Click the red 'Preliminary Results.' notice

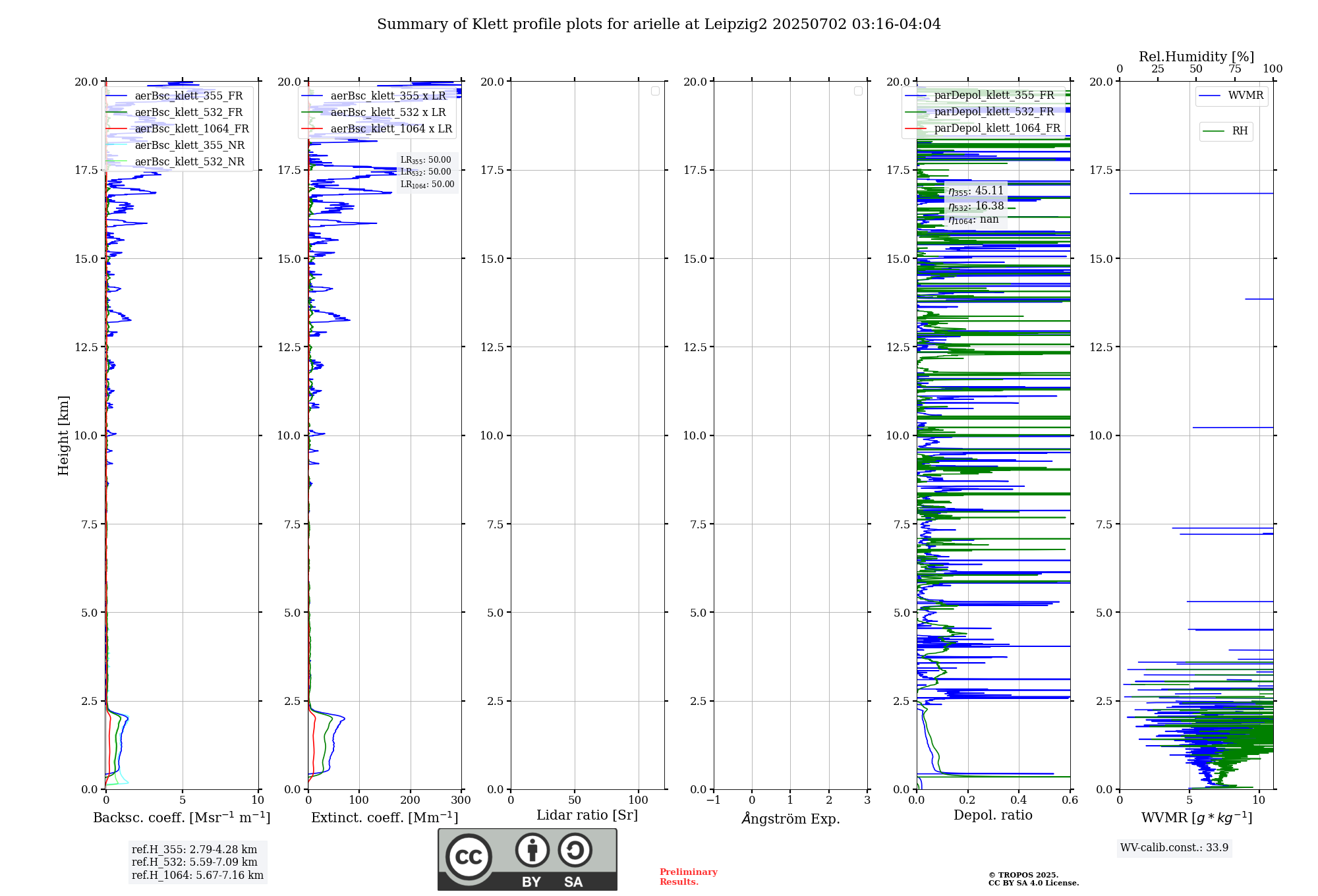689,877
